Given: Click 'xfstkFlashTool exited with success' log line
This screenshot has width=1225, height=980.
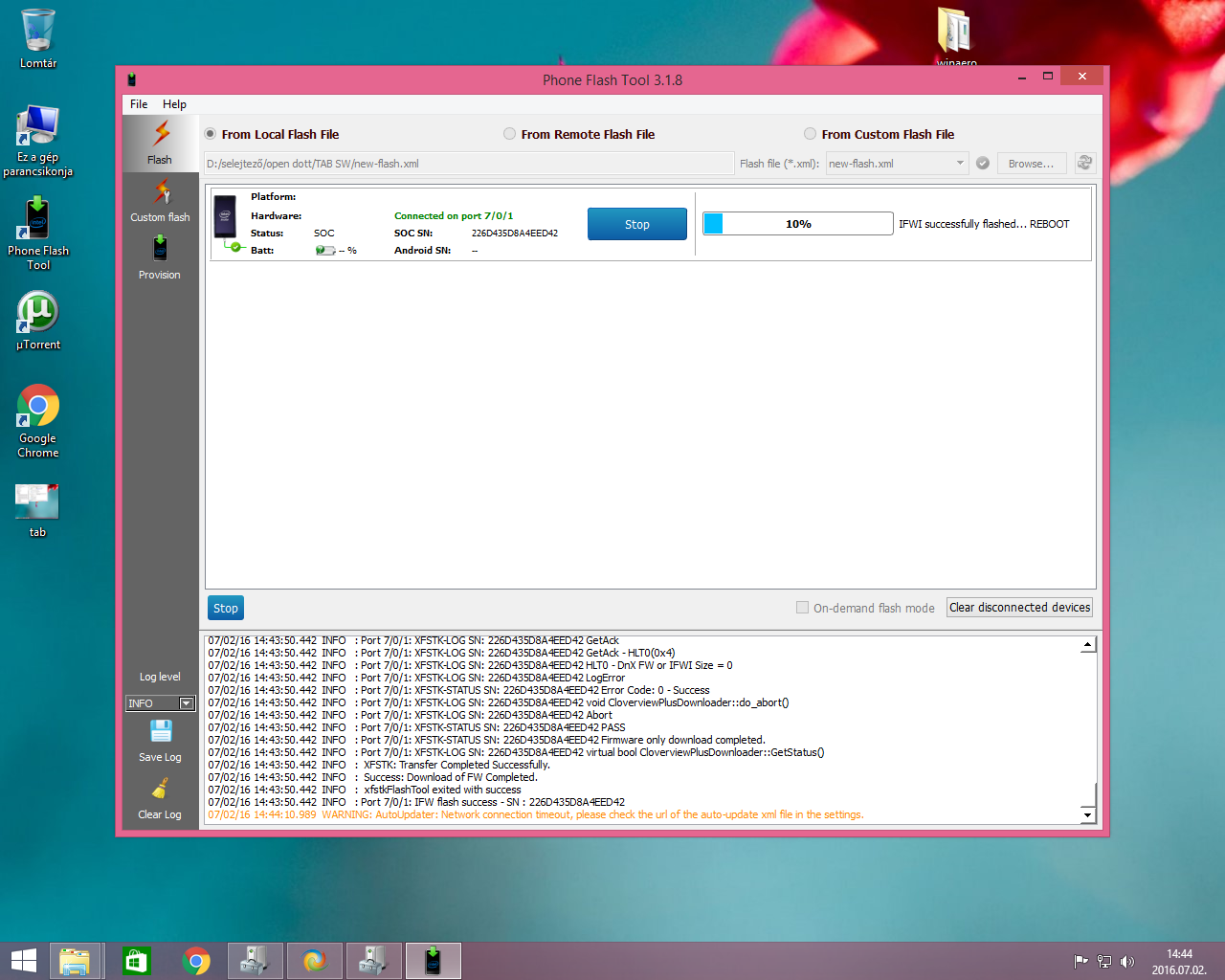Looking at the screenshot, I should [442, 790].
